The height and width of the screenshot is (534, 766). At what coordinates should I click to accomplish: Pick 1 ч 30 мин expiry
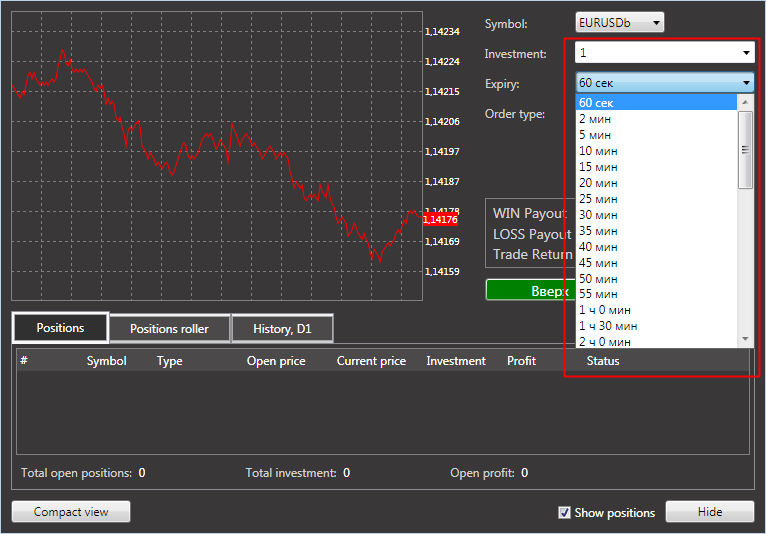pos(656,326)
